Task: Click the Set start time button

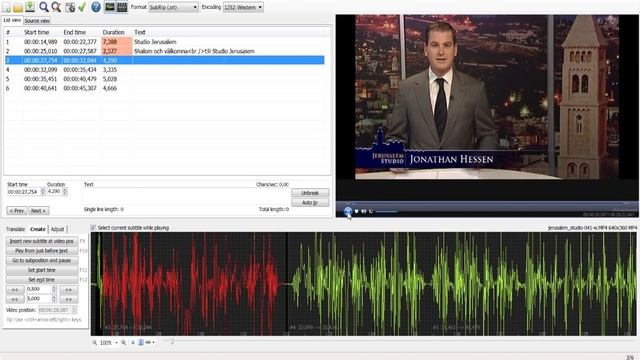Action: 42,270
